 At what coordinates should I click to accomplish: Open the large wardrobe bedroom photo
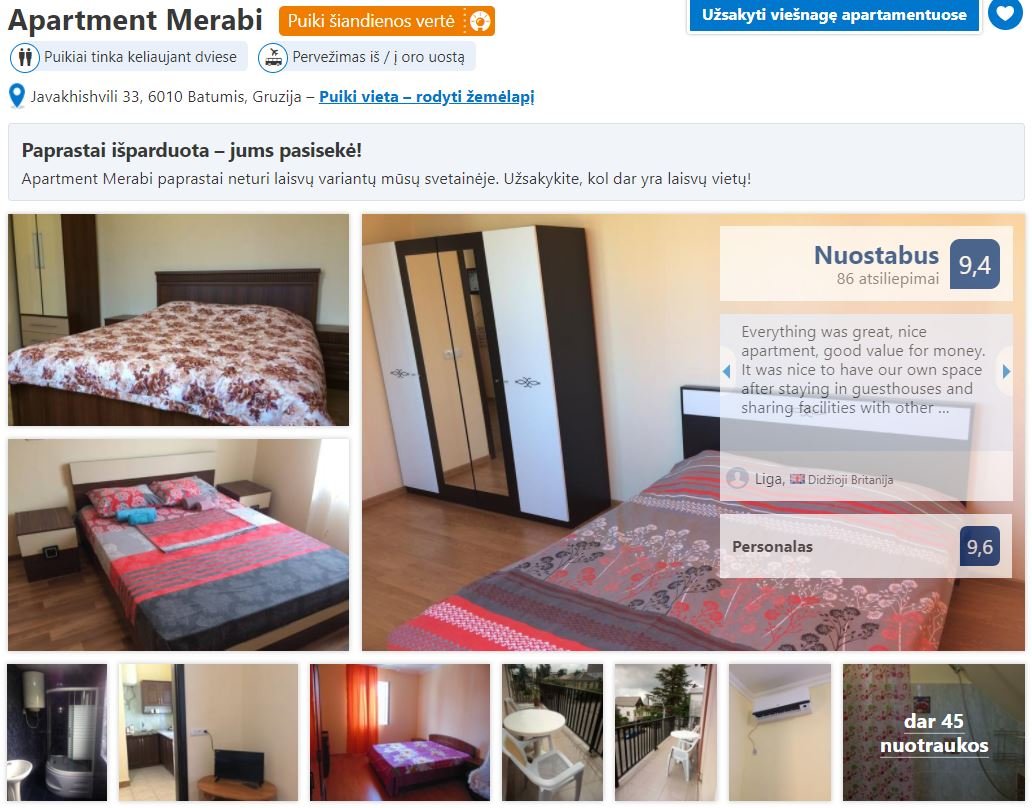pos(693,432)
